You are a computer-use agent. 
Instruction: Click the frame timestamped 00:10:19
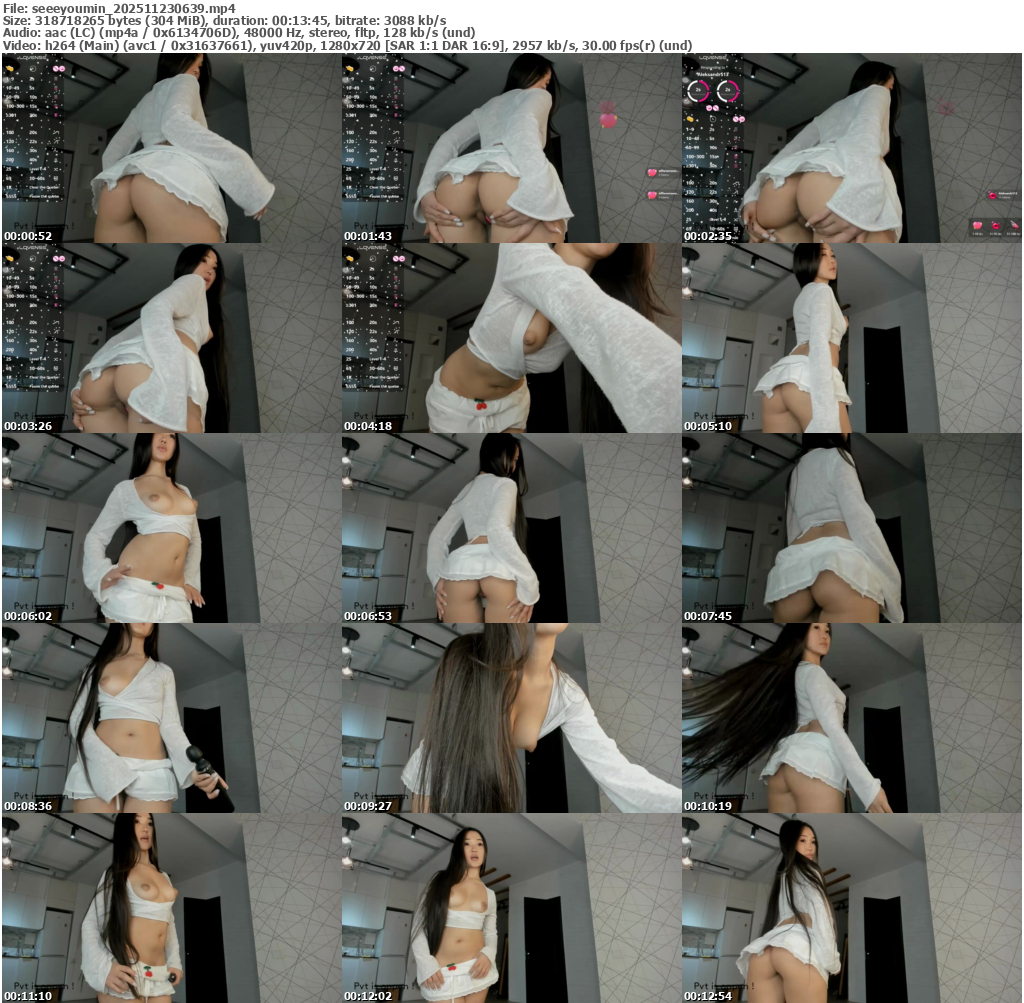851,718
